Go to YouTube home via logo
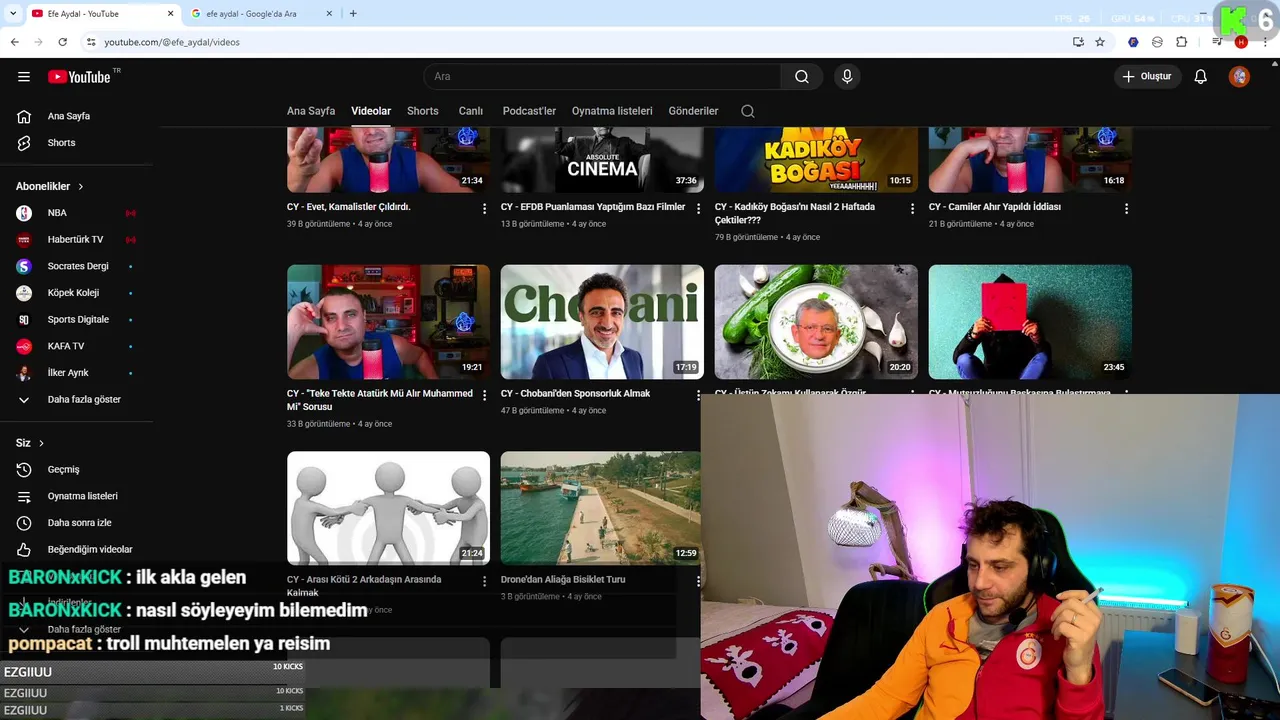The height and width of the screenshot is (720, 1280). click(x=79, y=77)
